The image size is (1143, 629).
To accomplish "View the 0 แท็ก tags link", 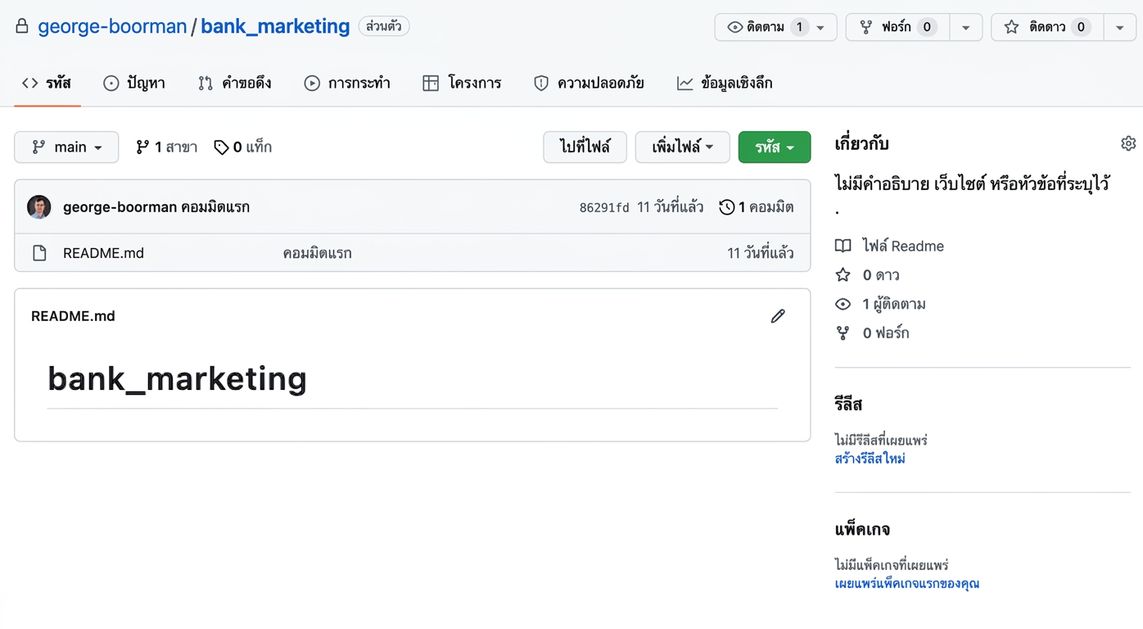I will [x=243, y=147].
